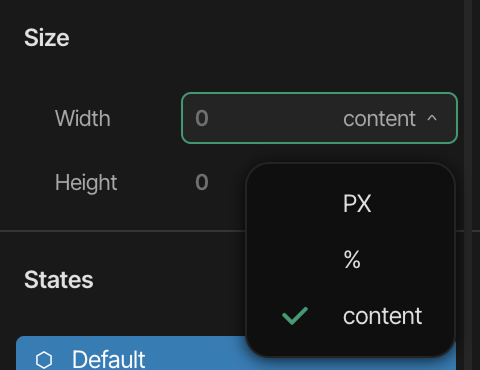Click the vertical scrollbar at the panel edge
The width and height of the screenshot is (480, 370).
point(468,185)
